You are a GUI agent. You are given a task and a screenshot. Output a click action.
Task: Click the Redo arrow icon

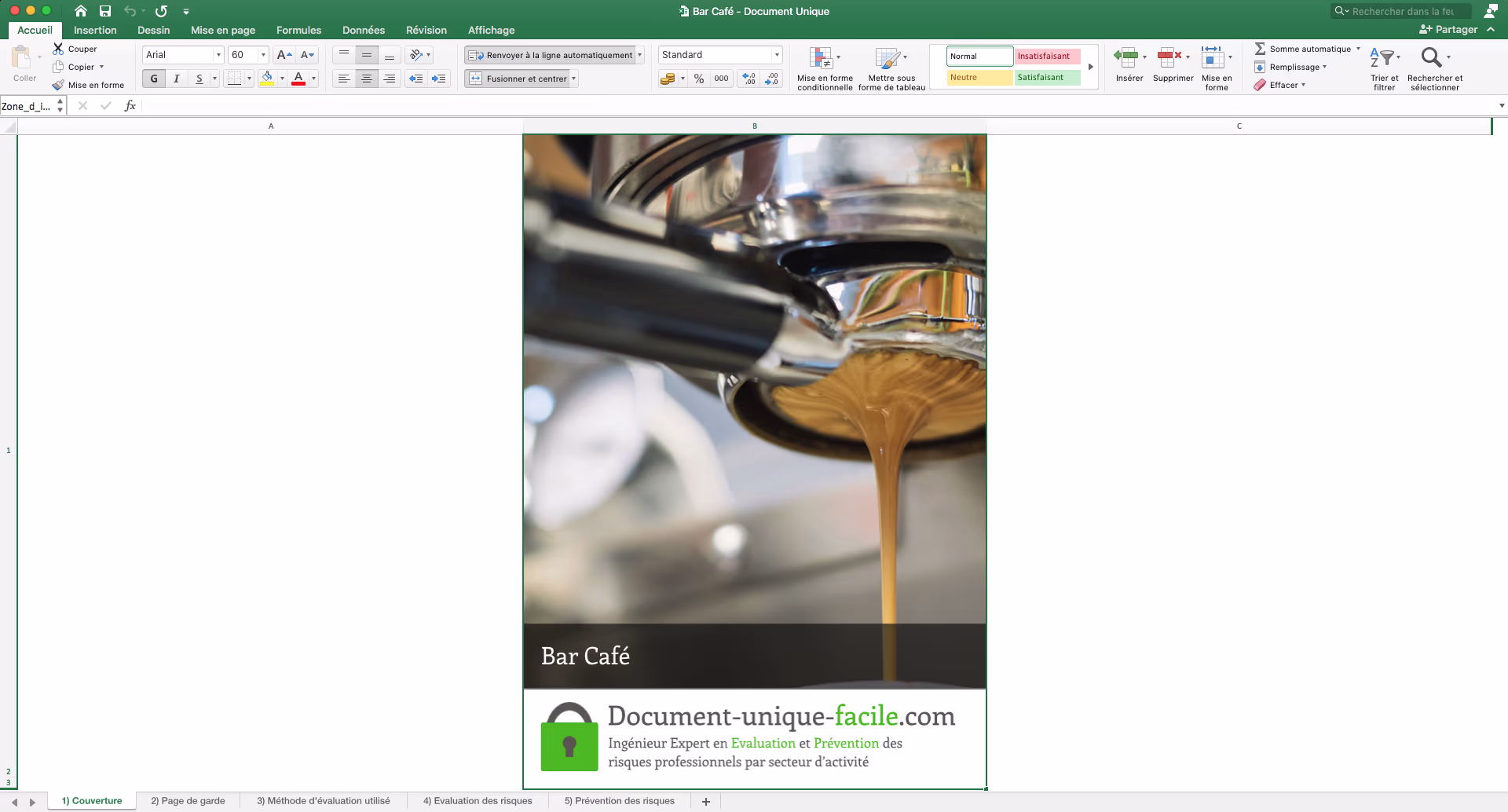(161, 11)
